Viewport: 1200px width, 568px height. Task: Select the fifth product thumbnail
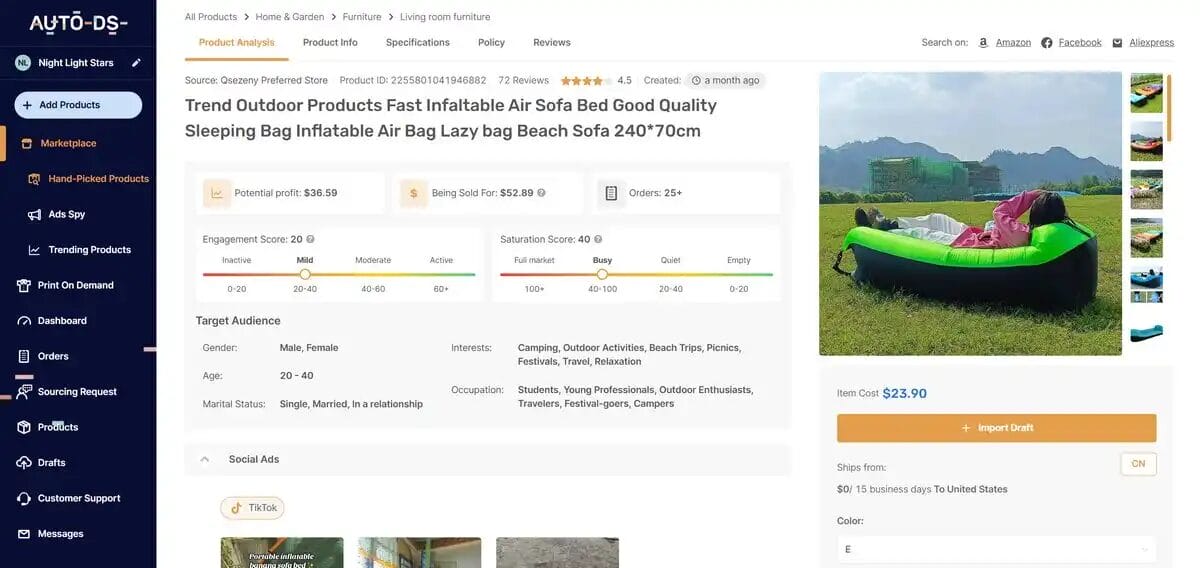[1146, 285]
